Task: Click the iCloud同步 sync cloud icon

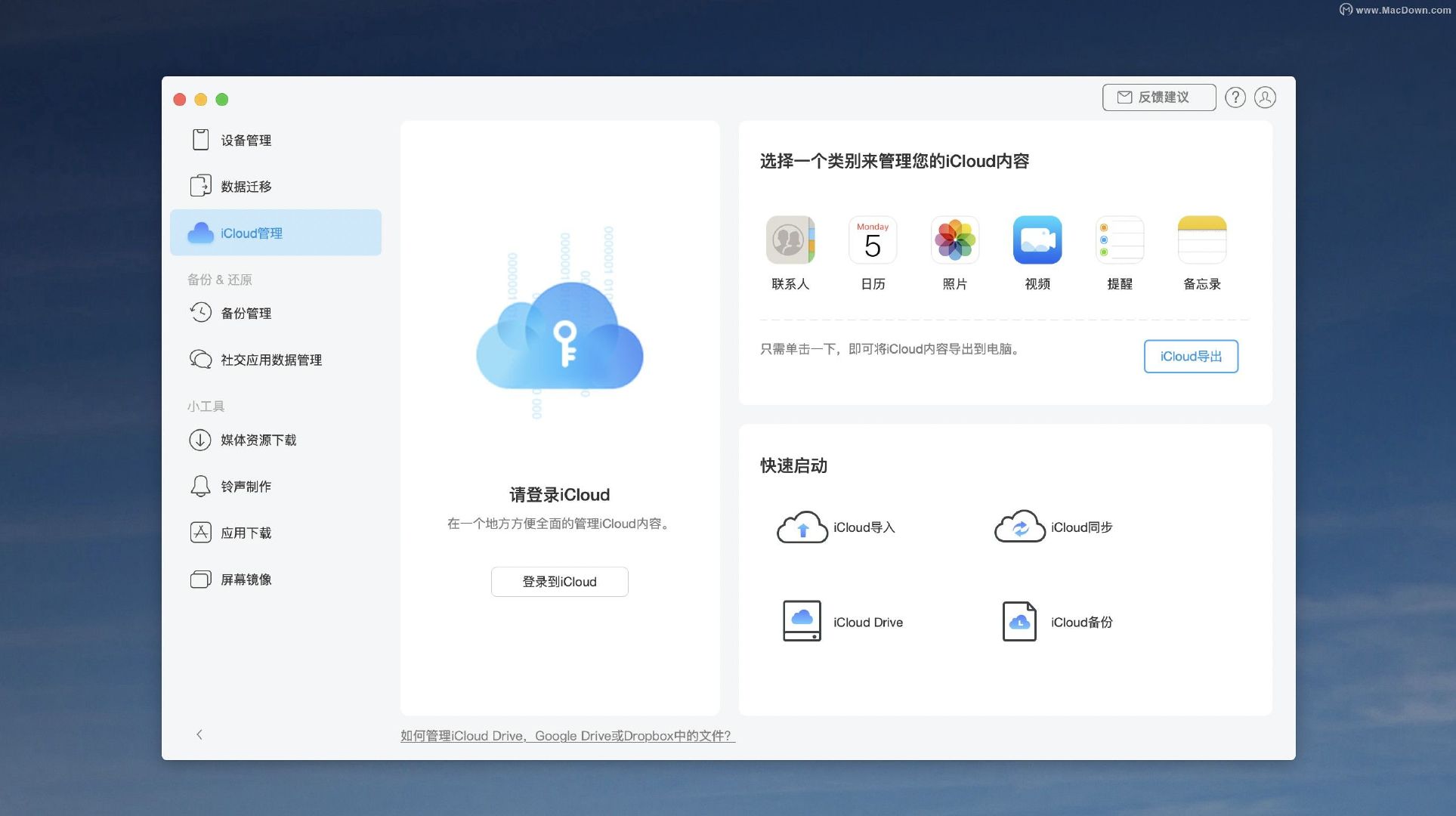Action: [1020, 527]
